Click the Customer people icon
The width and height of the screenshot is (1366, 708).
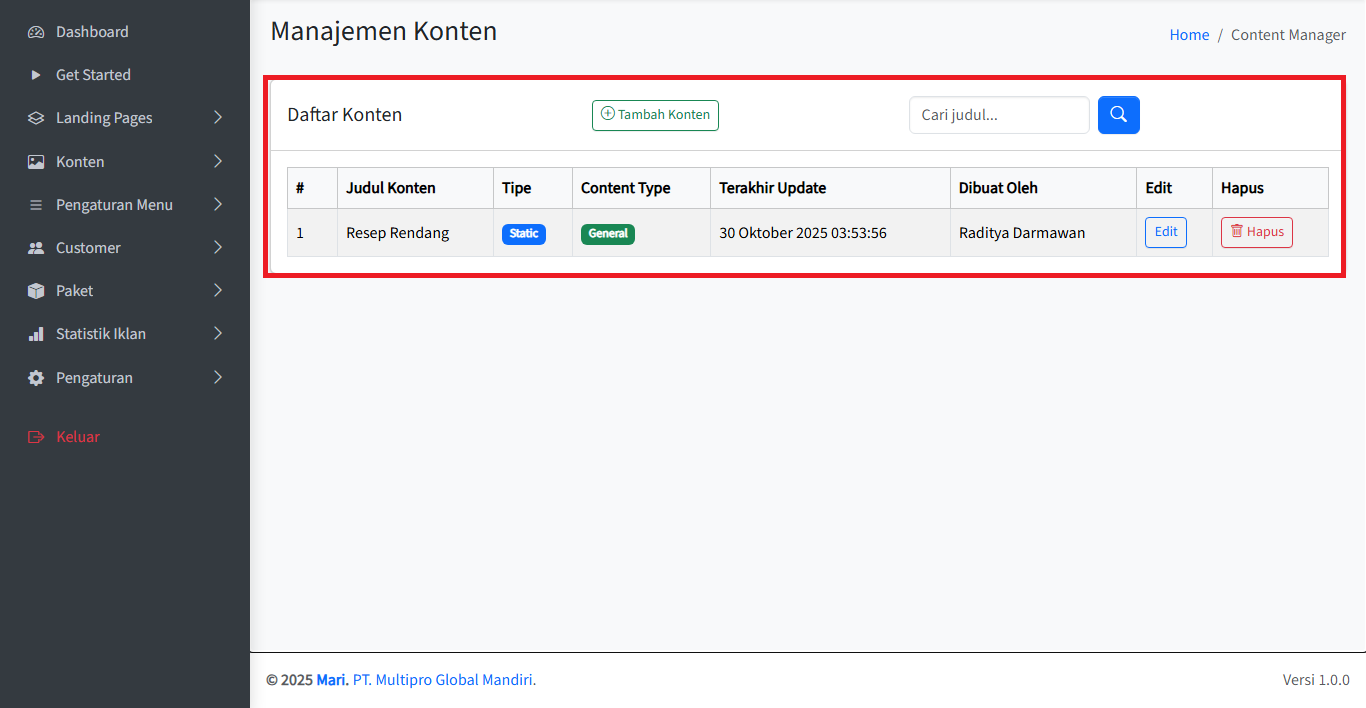point(36,248)
